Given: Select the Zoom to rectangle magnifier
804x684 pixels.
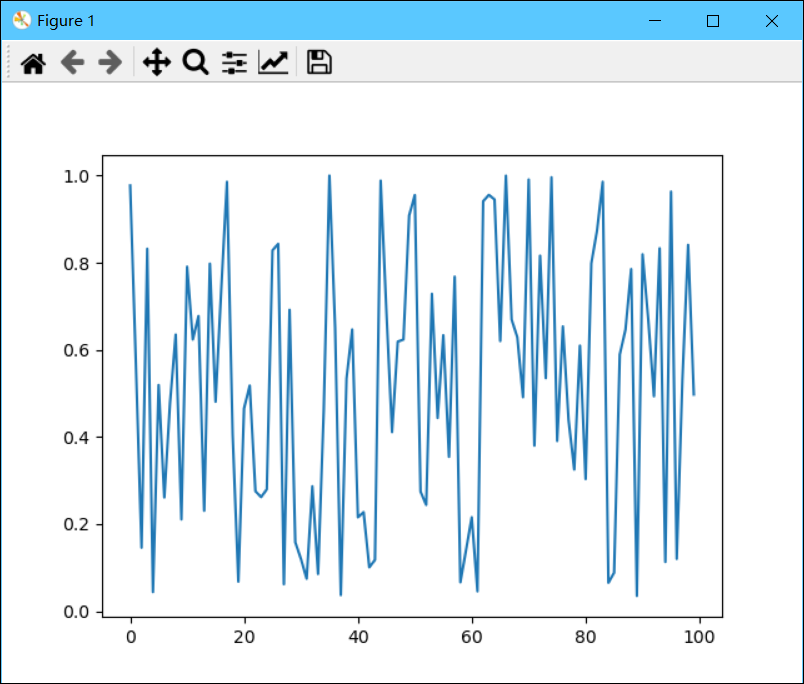Looking at the screenshot, I should pyautogui.click(x=195, y=63).
